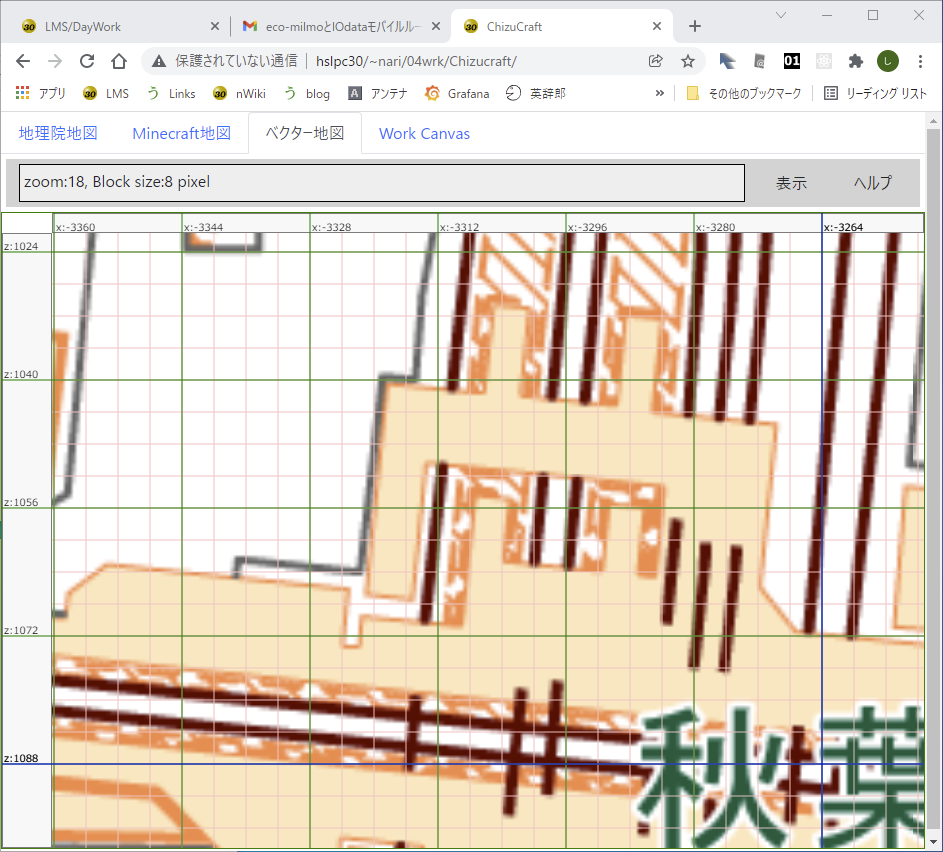
Task: Click the ヘルプ button
Action: [x=872, y=183]
